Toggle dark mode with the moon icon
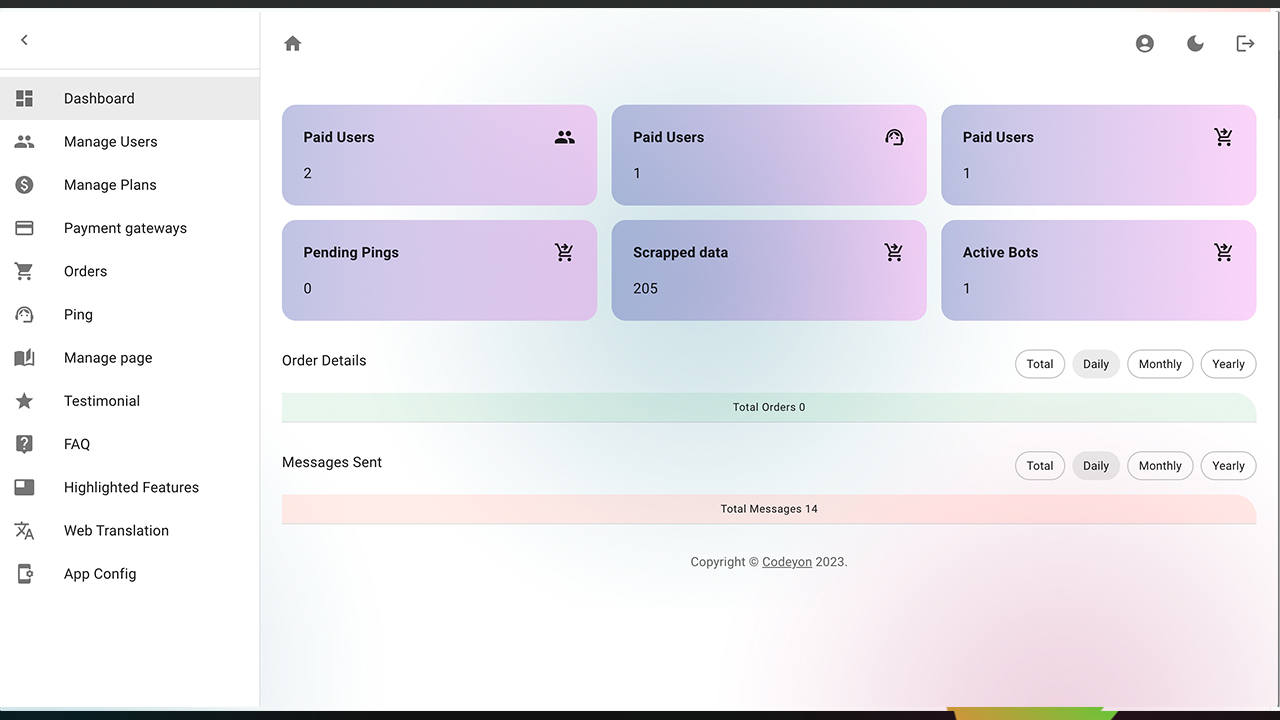Image resolution: width=1280 pixels, height=720 pixels. [1195, 43]
